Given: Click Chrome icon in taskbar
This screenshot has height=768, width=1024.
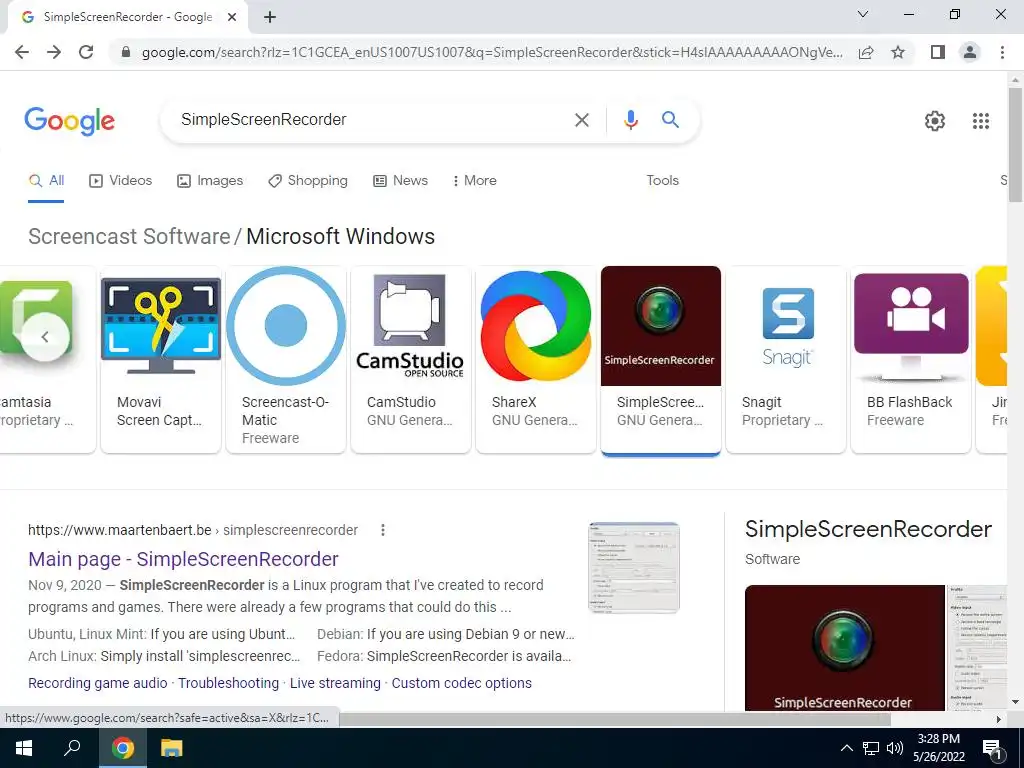Looking at the screenshot, I should pyautogui.click(x=122, y=748).
